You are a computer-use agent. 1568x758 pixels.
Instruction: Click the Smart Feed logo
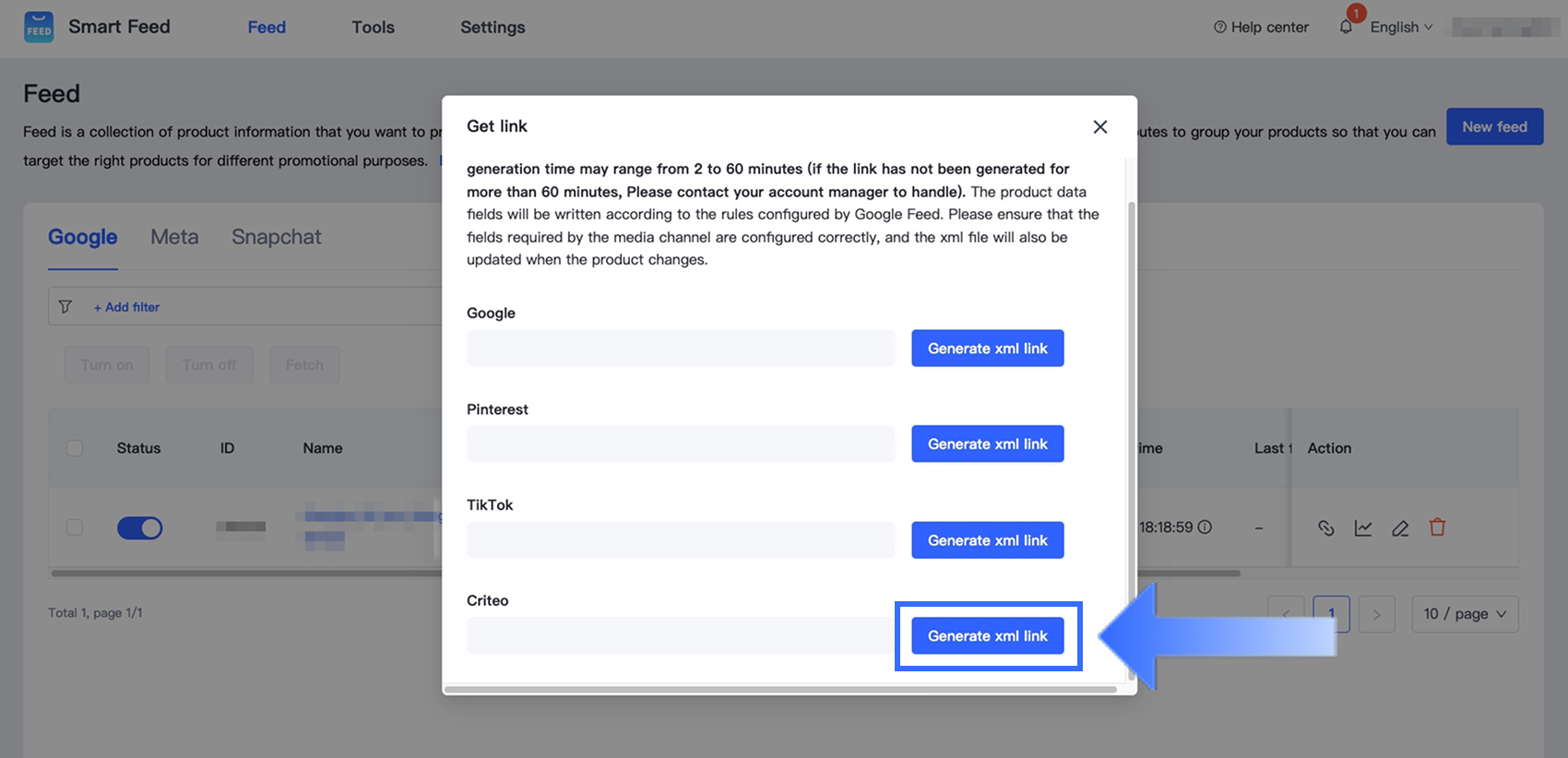[39, 27]
